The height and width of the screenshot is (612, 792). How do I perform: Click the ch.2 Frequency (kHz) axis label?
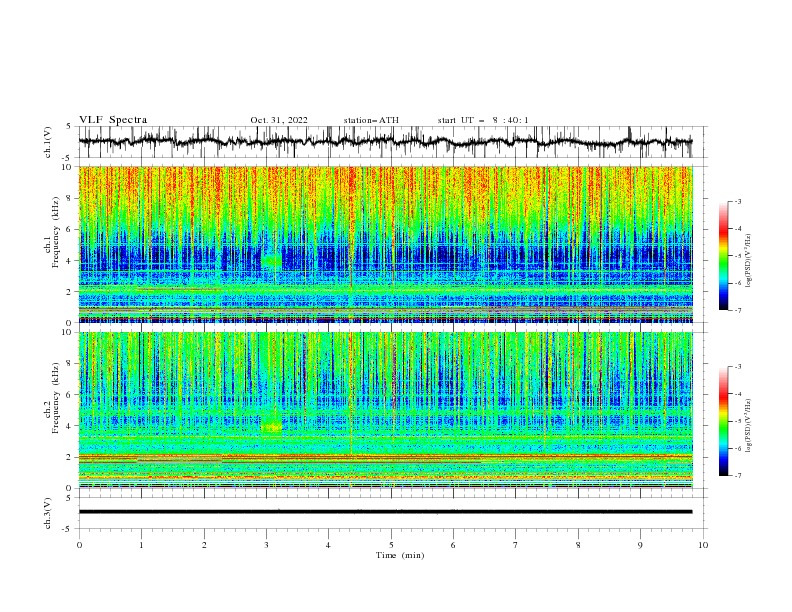[x=52, y=397]
